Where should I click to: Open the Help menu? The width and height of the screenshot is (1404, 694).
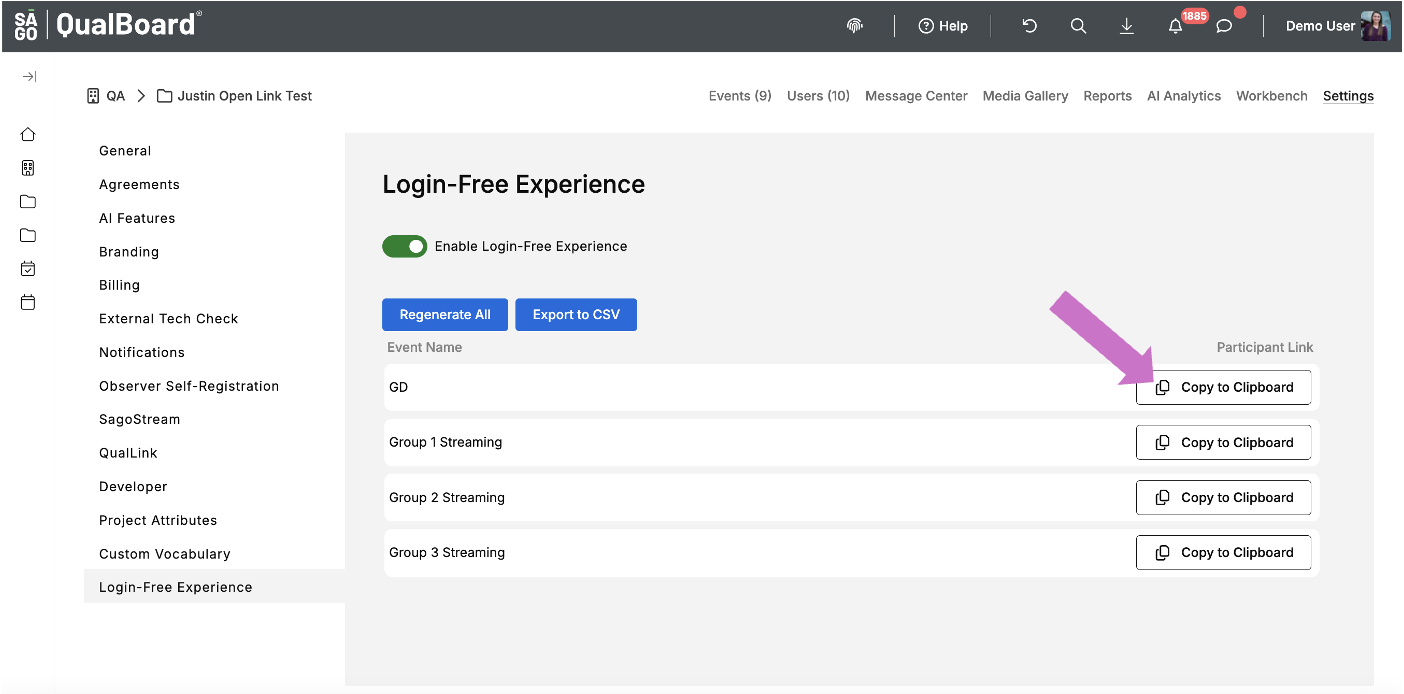[x=943, y=26]
